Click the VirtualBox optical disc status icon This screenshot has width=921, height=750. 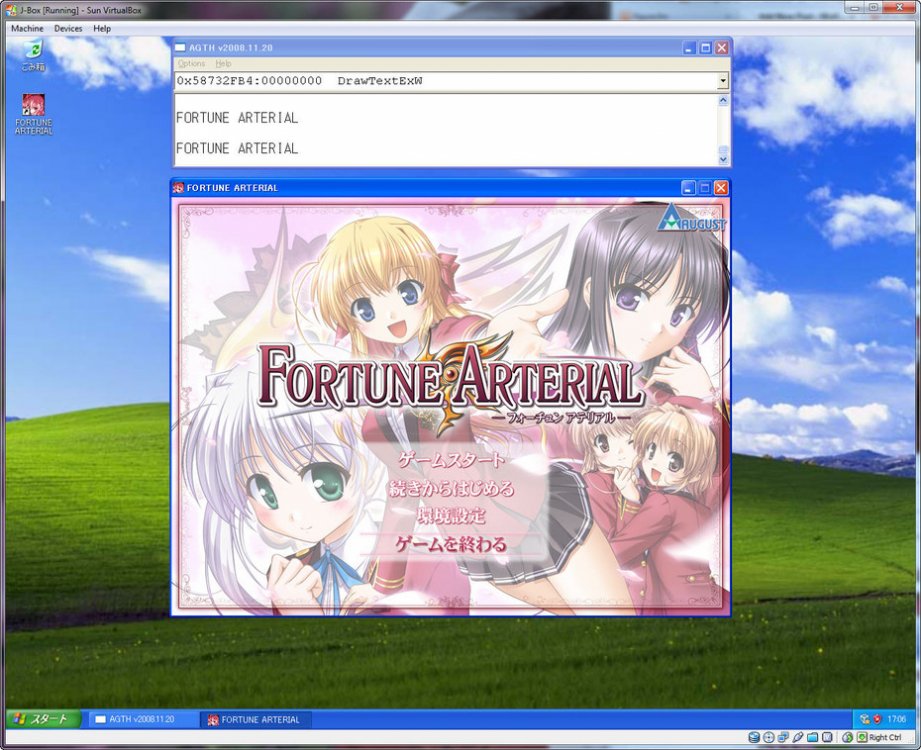[x=768, y=737]
